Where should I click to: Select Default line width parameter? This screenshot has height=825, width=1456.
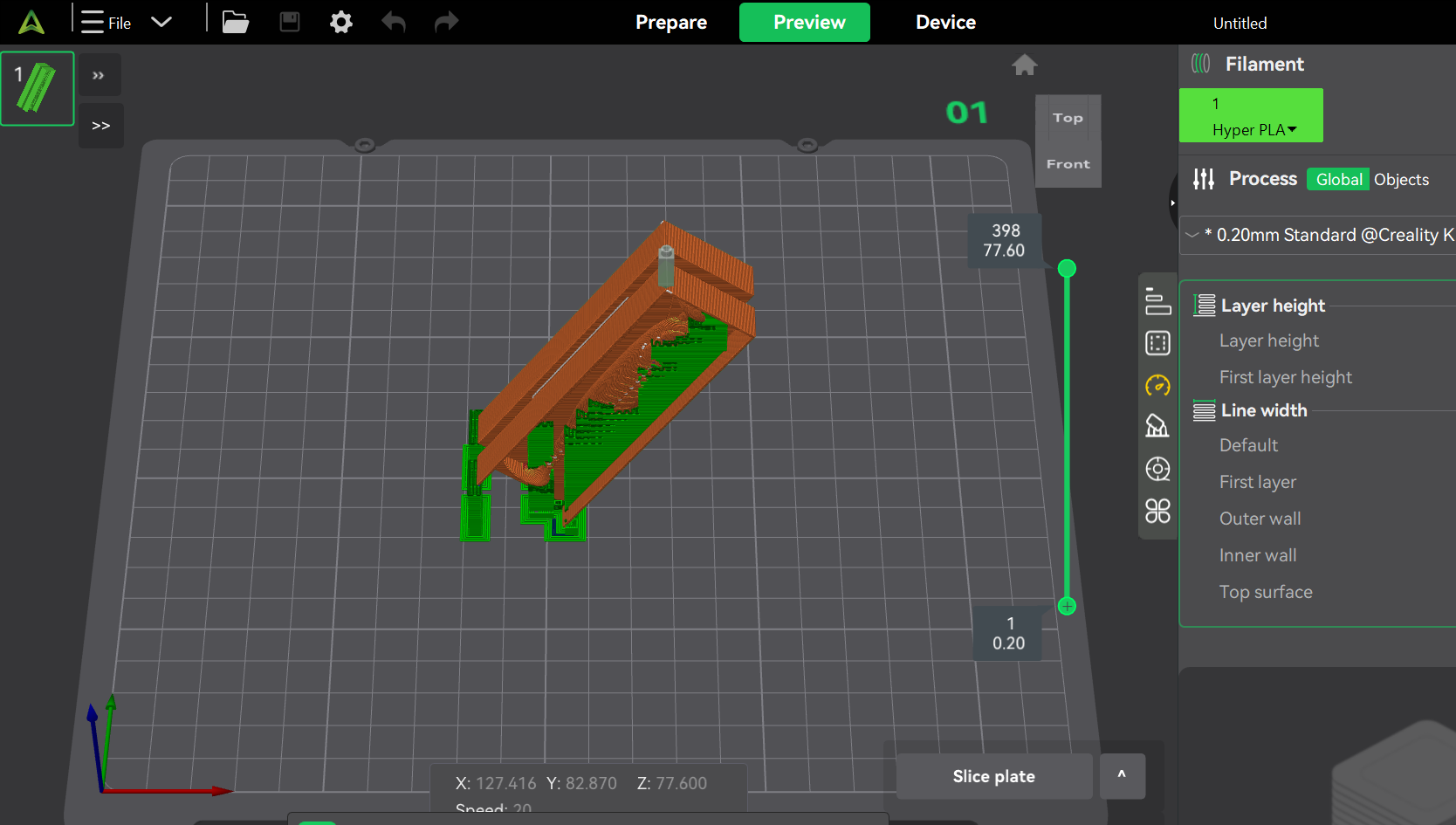click(x=1248, y=445)
